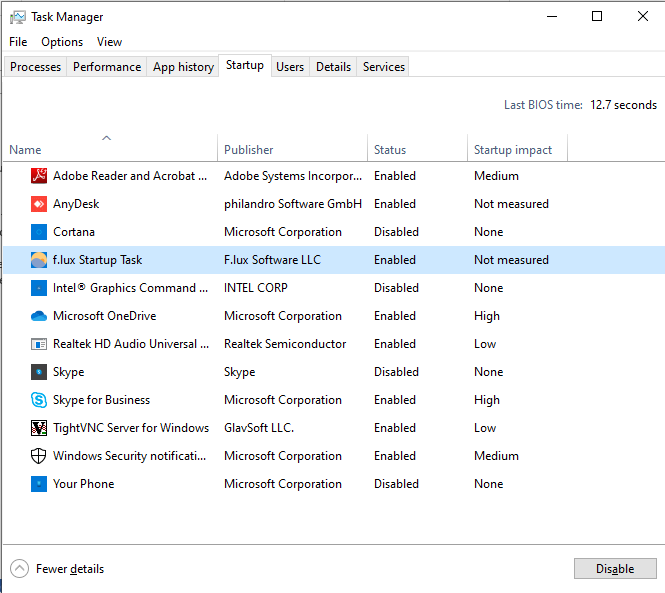Click publisher F.lux Software LLC

pos(272,260)
